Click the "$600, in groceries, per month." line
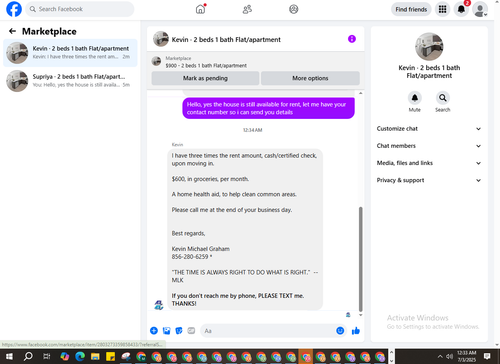 210,179
